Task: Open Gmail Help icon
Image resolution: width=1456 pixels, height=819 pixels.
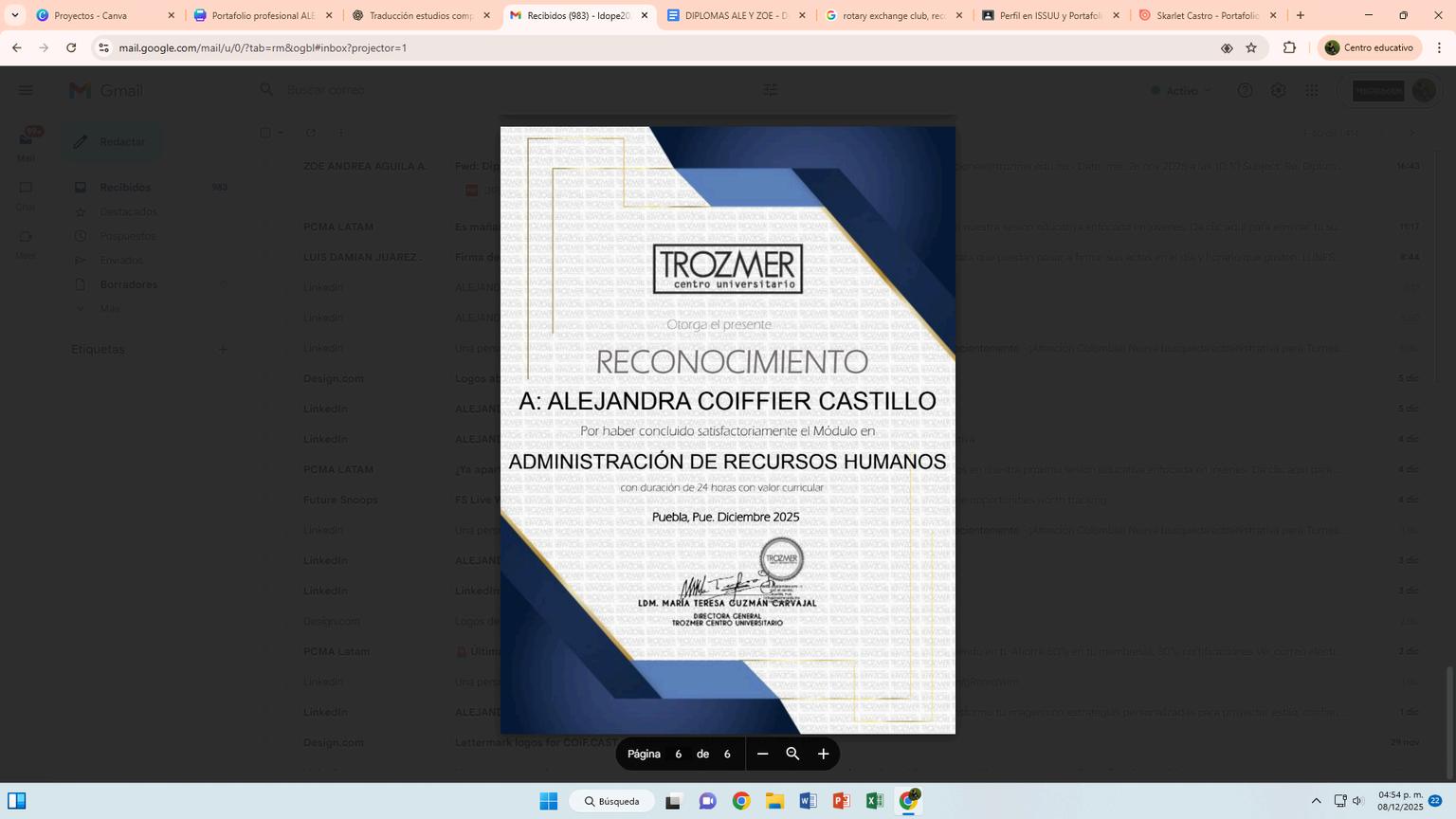Action: pyautogui.click(x=1245, y=90)
